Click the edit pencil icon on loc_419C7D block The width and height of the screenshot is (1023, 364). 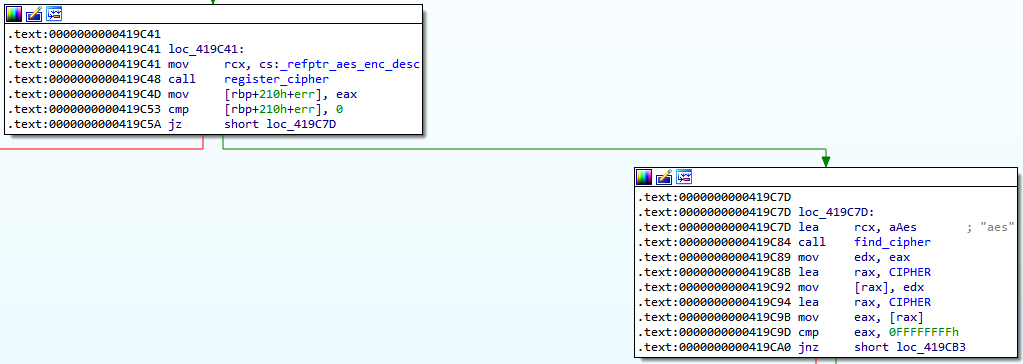pos(664,176)
